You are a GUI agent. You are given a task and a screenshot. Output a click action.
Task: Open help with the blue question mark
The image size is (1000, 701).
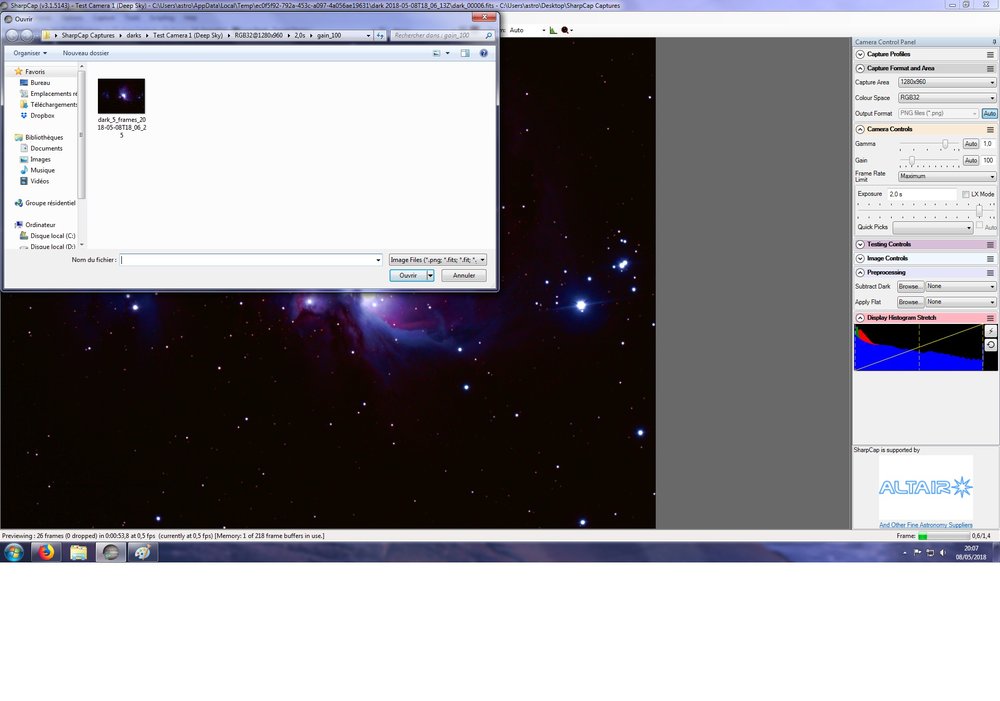483,54
